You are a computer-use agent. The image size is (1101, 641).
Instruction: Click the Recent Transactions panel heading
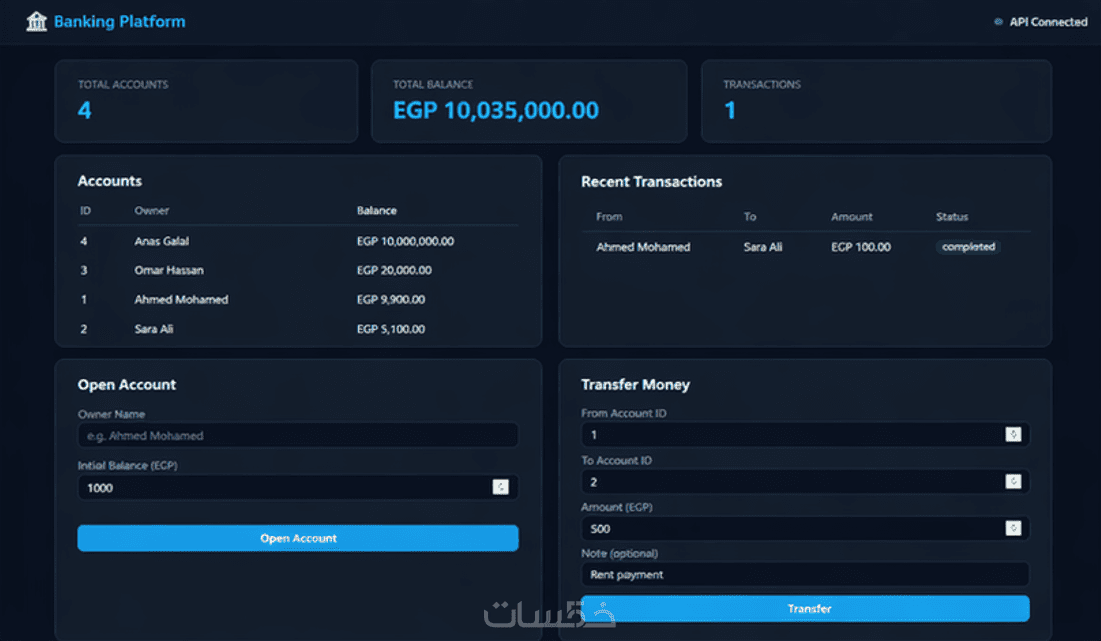[x=652, y=182]
